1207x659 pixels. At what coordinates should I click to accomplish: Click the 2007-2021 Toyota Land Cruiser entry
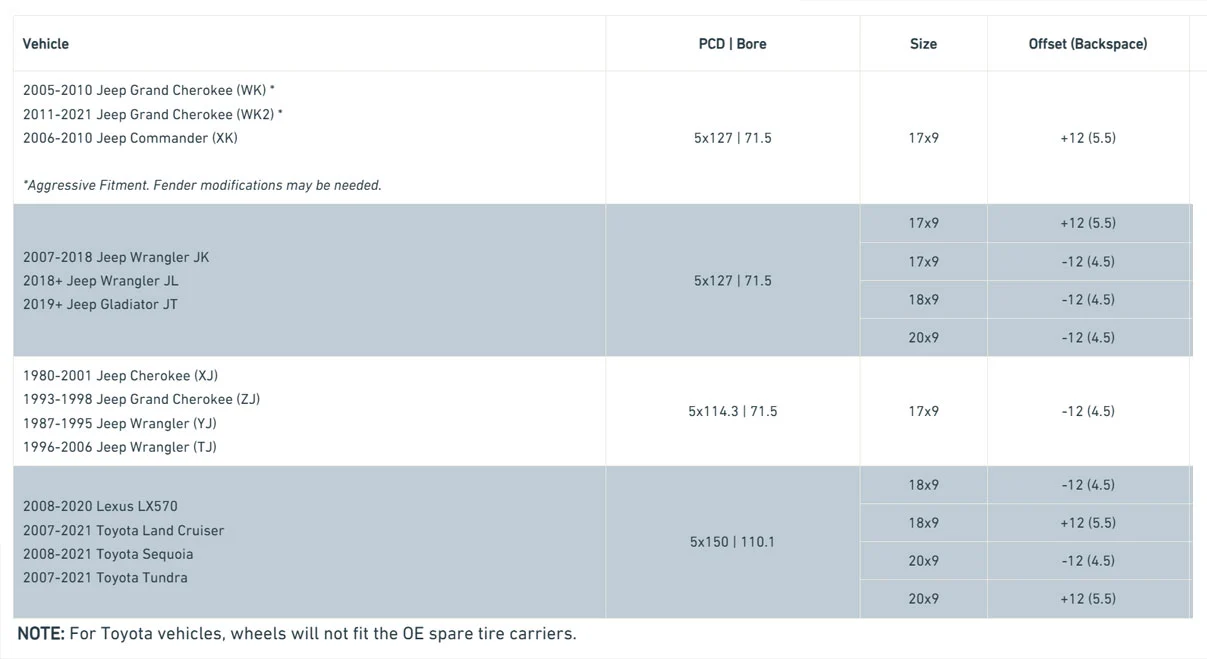click(123, 530)
